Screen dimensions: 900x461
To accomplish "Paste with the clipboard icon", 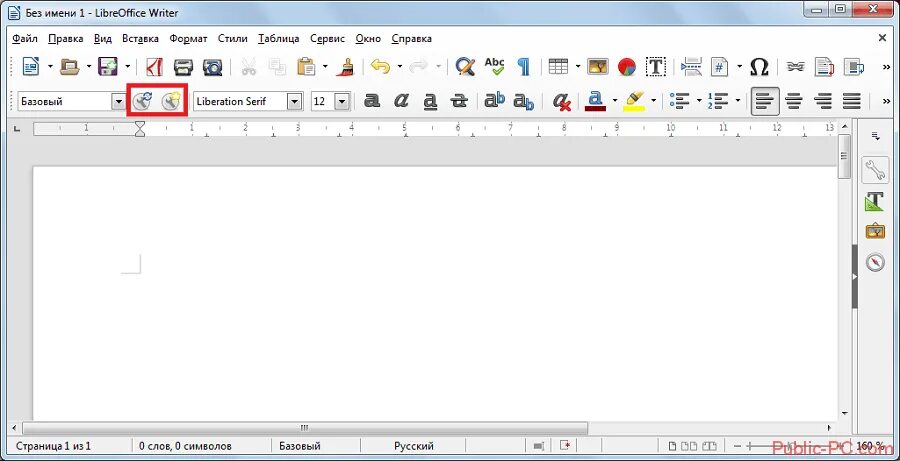I will point(306,67).
